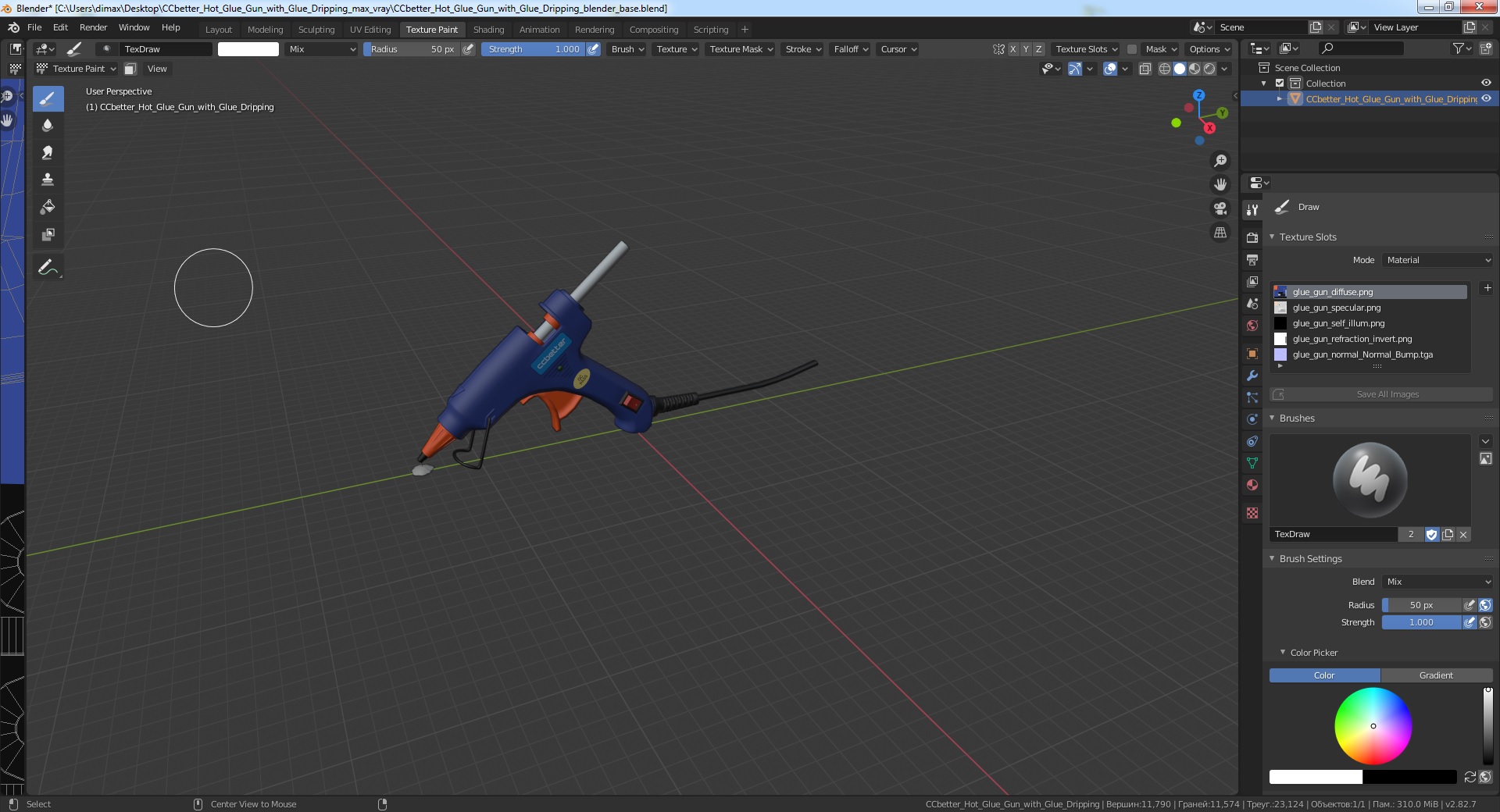The height and width of the screenshot is (812, 1500).
Task: Select the Mask tool in toolbar
Action: 48,234
